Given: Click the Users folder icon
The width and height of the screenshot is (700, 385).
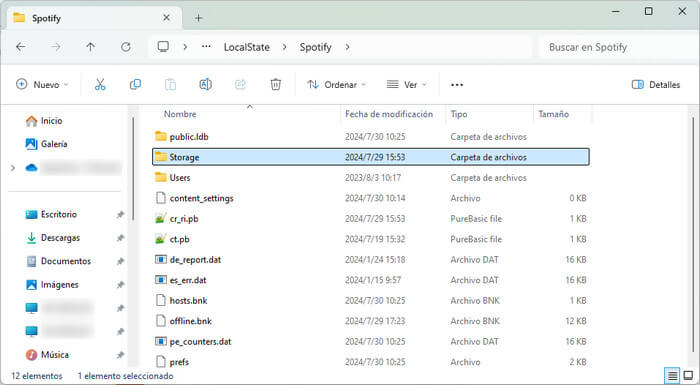Looking at the screenshot, I should tap(161, 177).
